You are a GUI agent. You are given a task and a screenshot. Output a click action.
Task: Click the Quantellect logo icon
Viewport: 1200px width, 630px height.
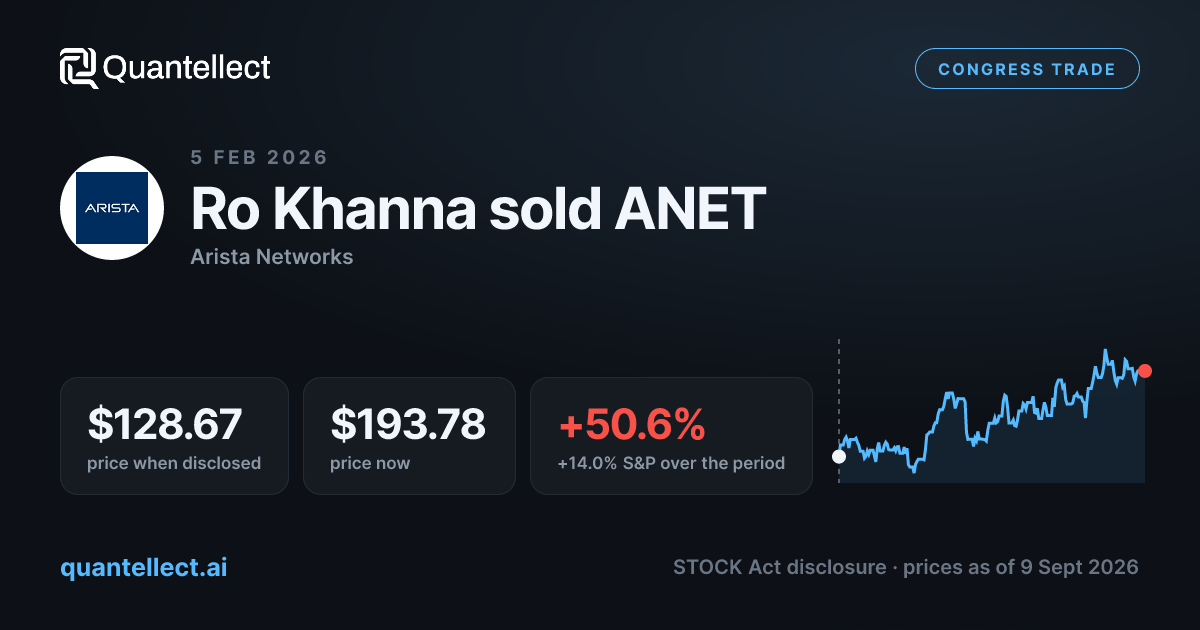[79, 68]
